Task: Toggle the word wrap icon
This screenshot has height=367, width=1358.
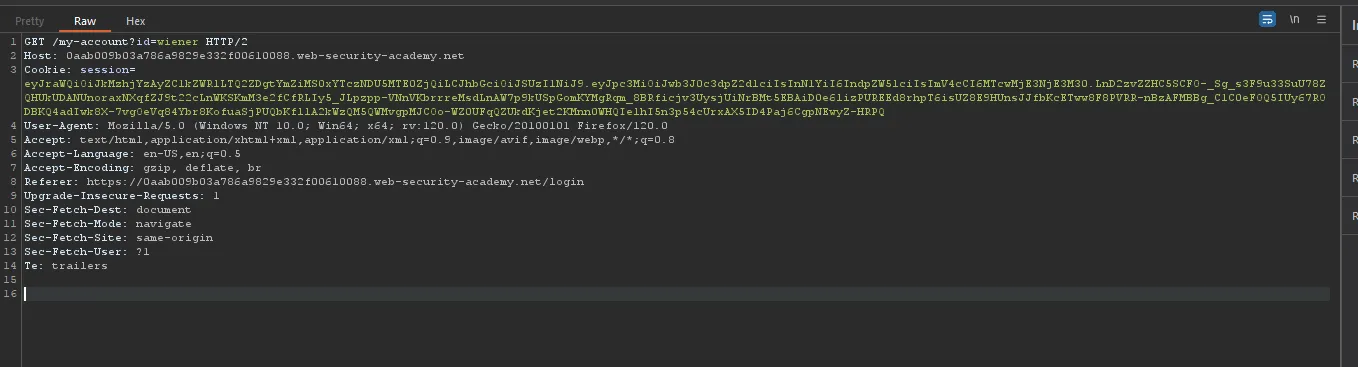Action: (x=1267, y=19)
